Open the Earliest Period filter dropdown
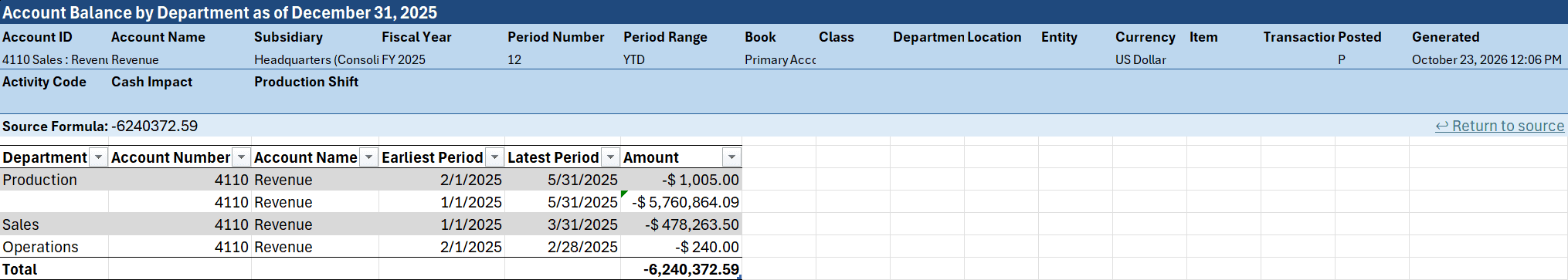Screen dimensions: 1568x280 [x=494, y=157]
